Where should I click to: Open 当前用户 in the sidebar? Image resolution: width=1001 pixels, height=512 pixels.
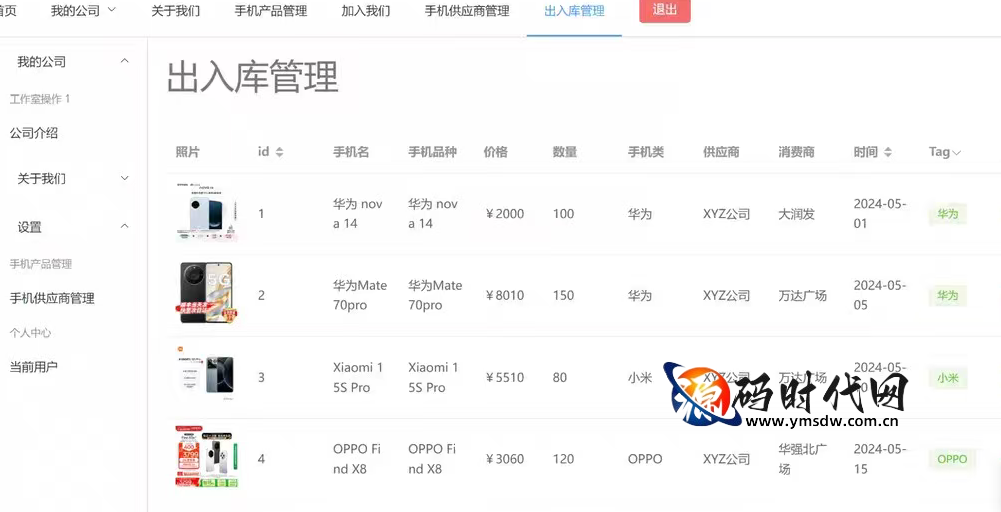point(34,367)
